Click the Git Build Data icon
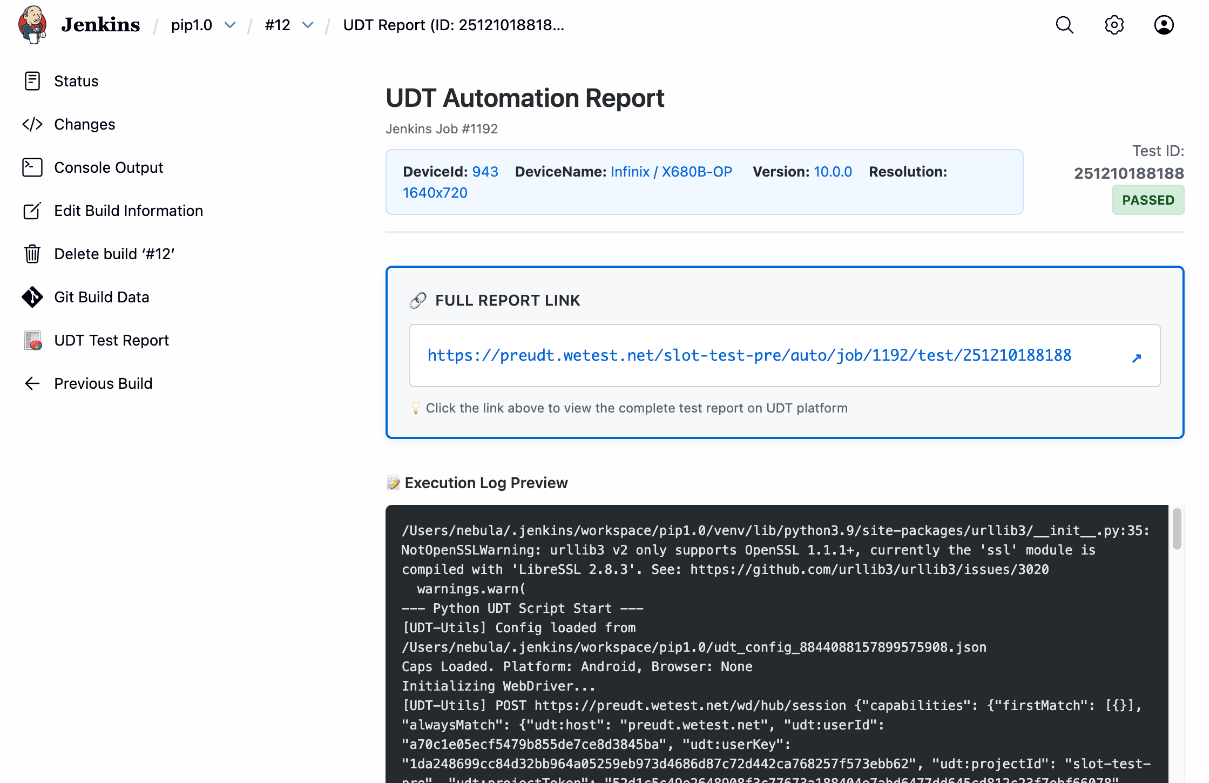This screenshot has height=783, width=1209. [33, 297]
